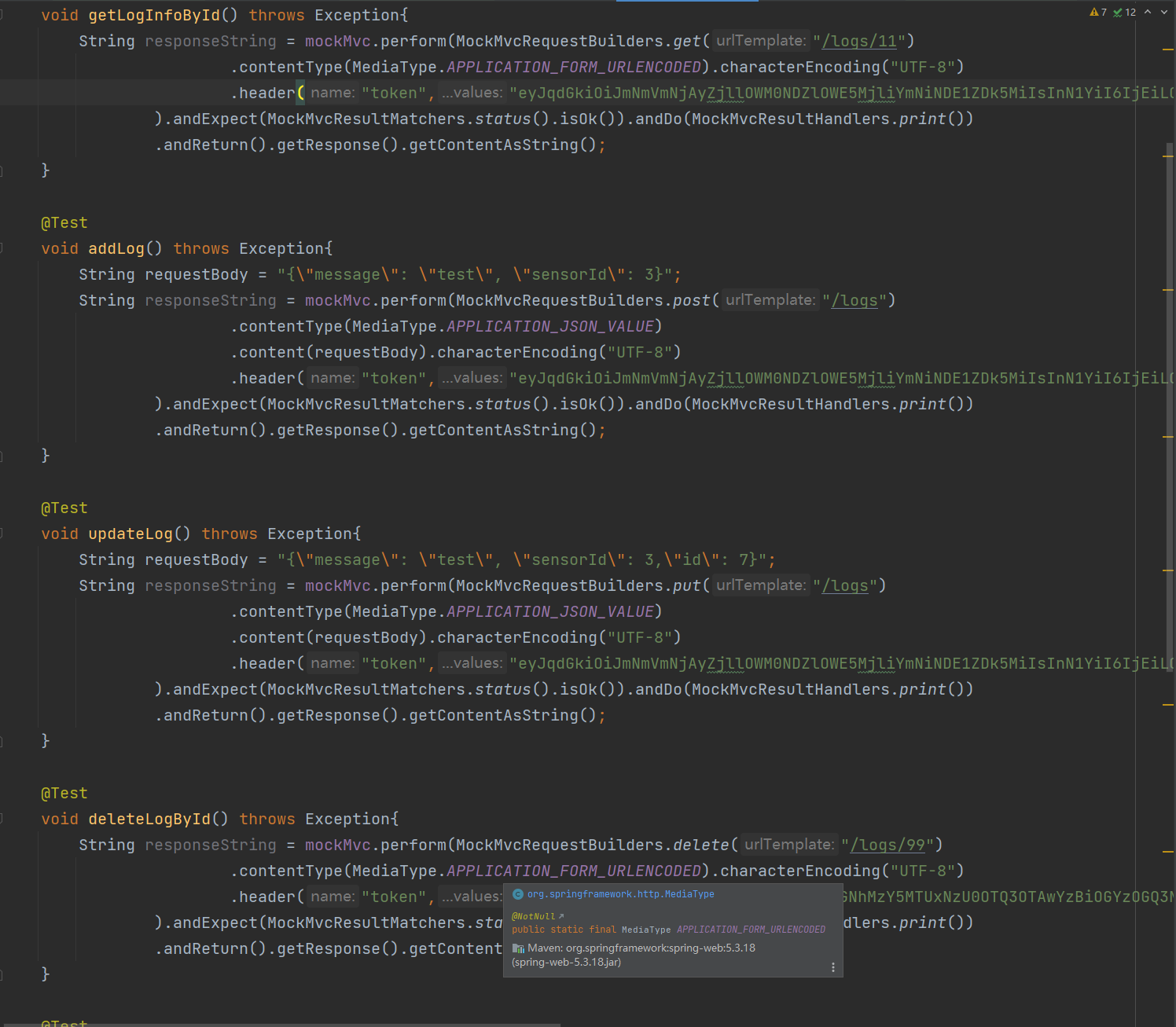This screenshot has width=1176, height=1027.
Task: Follow the "/logs" URL in addLog
Action: 854,300
